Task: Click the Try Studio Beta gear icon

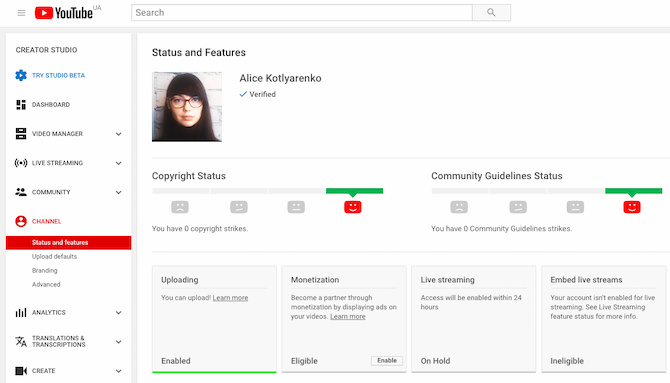Action: [x=21, y=75]
